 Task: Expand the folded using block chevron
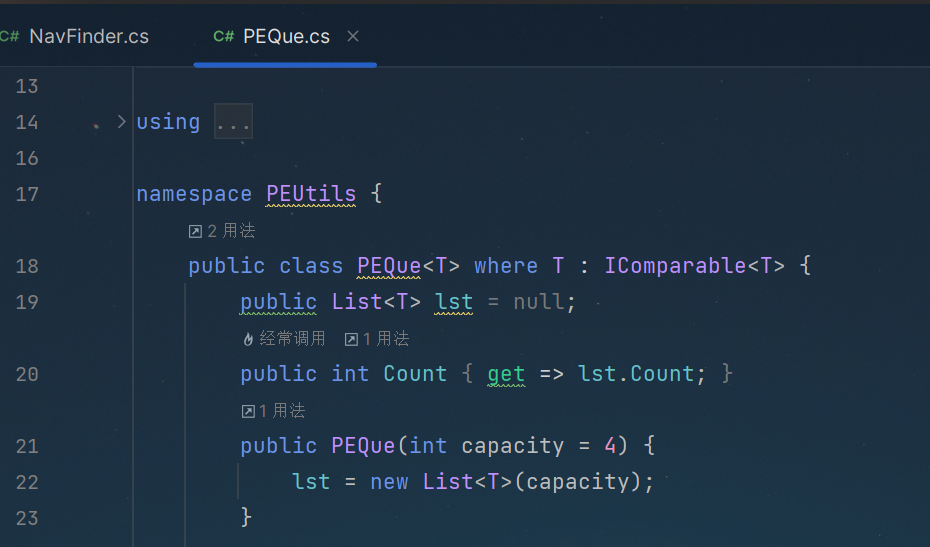coord(122,122)
